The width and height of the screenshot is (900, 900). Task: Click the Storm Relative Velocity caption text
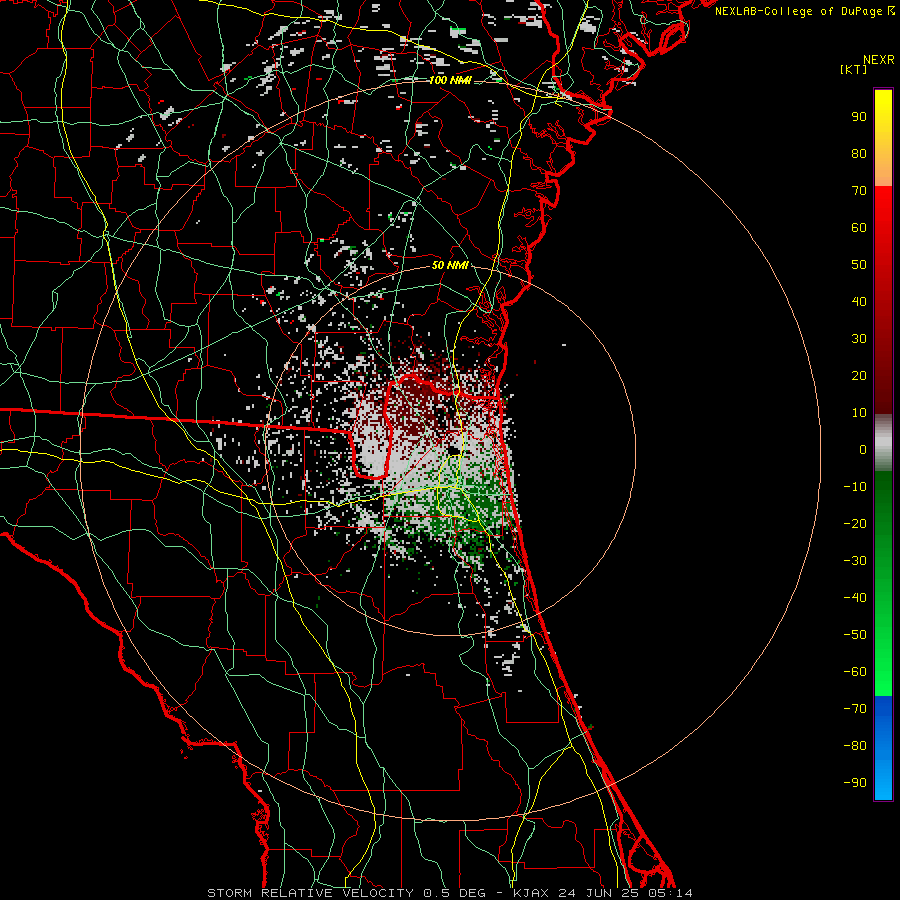pyautogui.click(x=450, y=893)
